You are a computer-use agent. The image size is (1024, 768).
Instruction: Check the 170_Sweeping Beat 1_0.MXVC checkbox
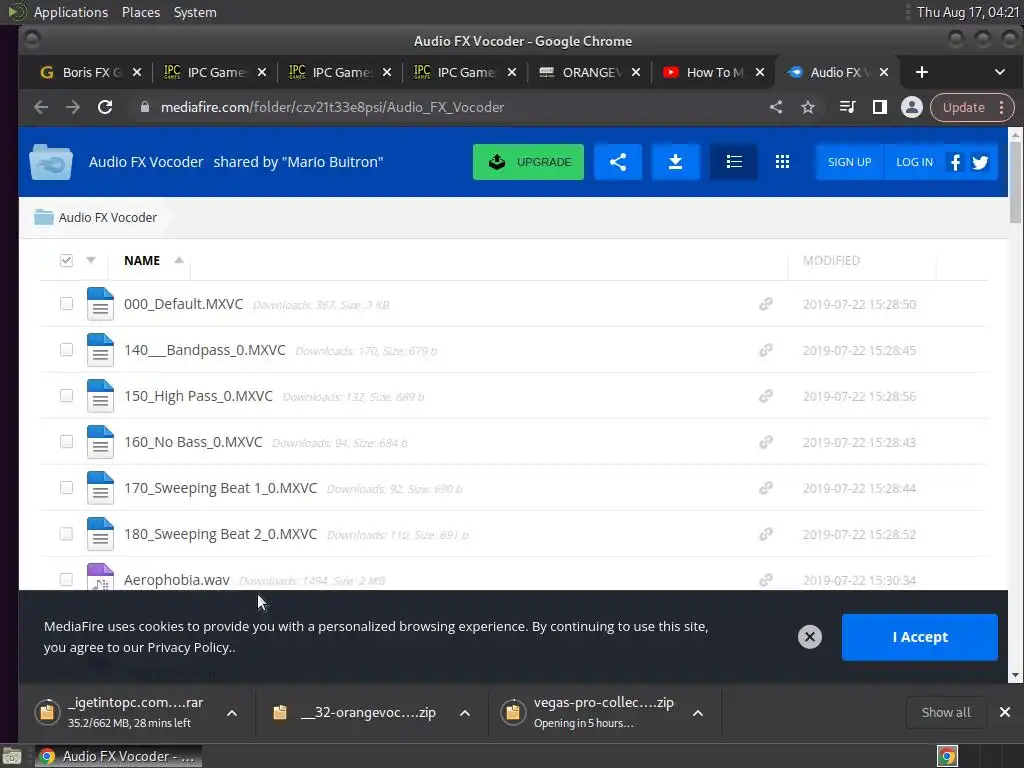(66, 488)
